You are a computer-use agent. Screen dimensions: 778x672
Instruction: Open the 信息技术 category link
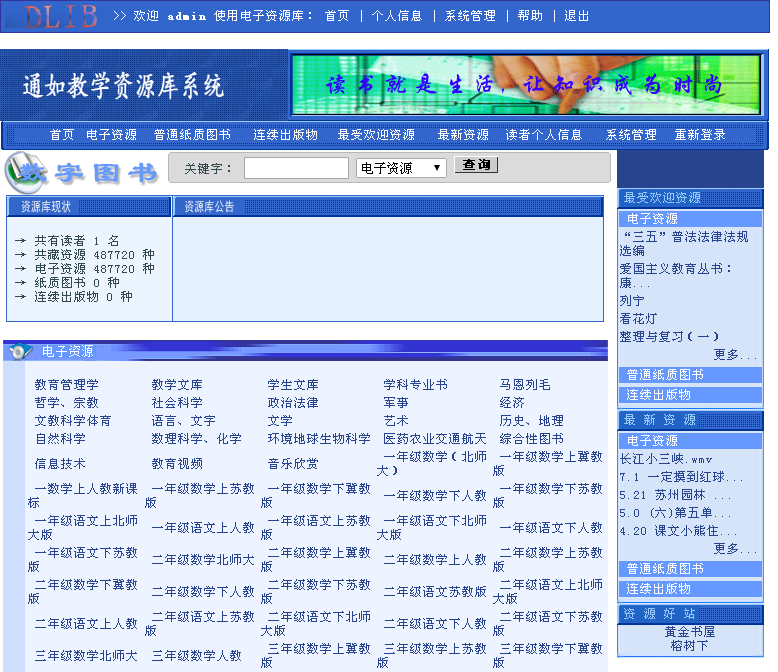click(x=60, y=464)
